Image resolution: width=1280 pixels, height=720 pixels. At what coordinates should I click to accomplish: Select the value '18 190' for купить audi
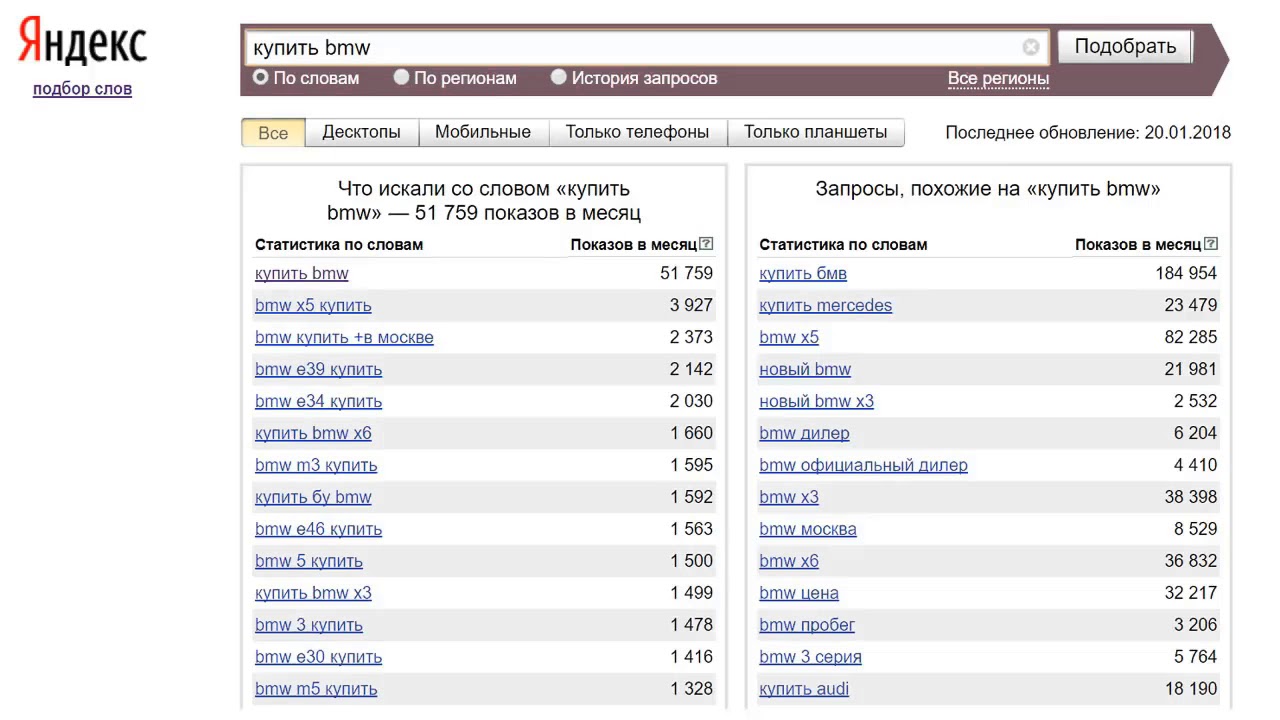coord(1191,689)
